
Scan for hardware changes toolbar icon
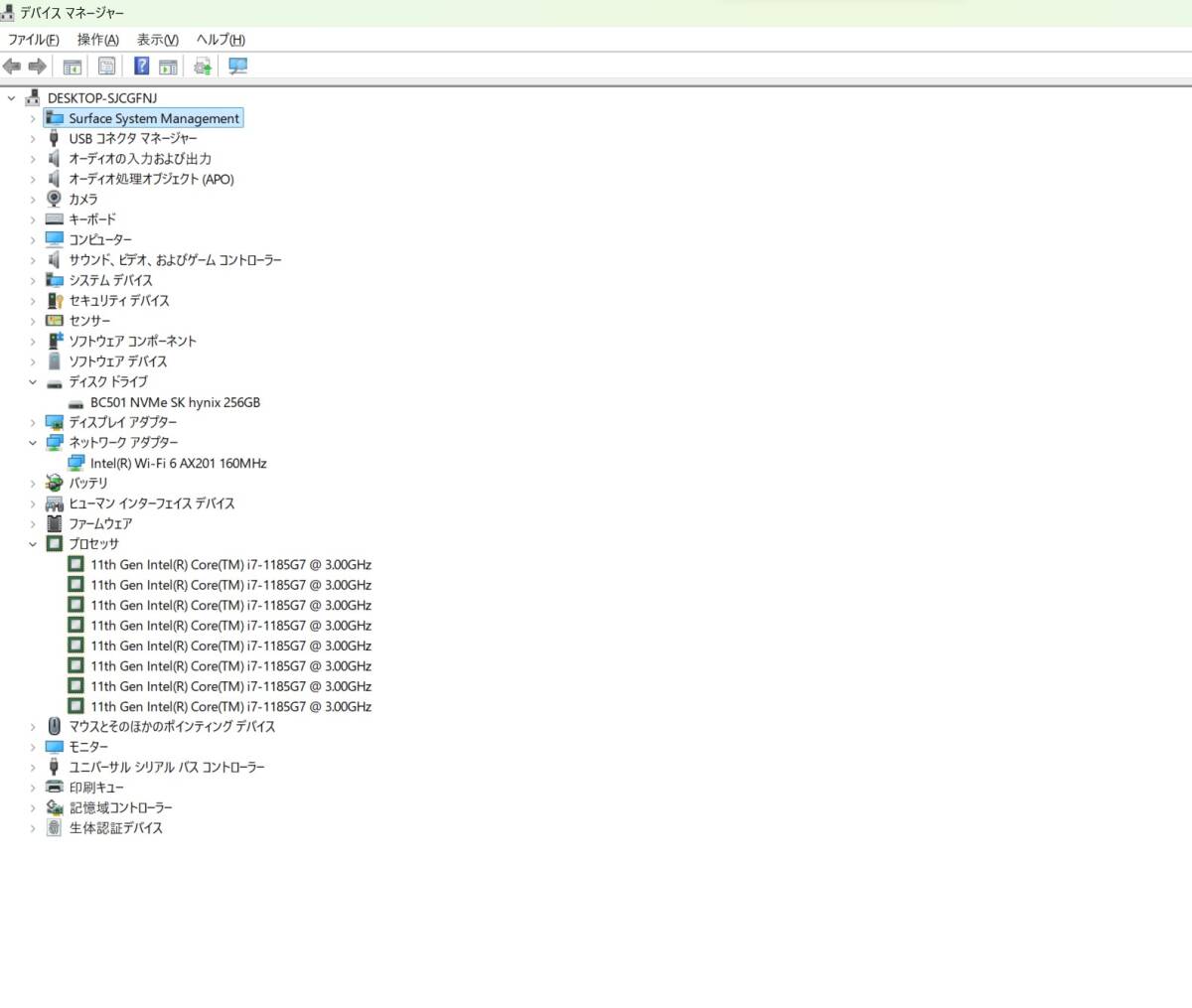click(238, 67)
